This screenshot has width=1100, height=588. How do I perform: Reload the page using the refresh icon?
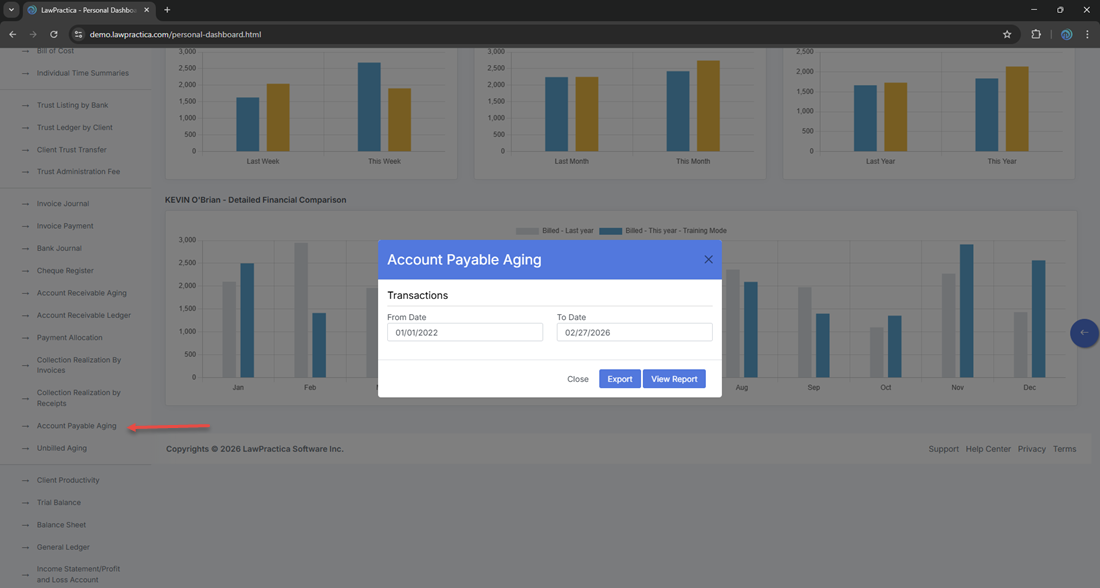54,34
